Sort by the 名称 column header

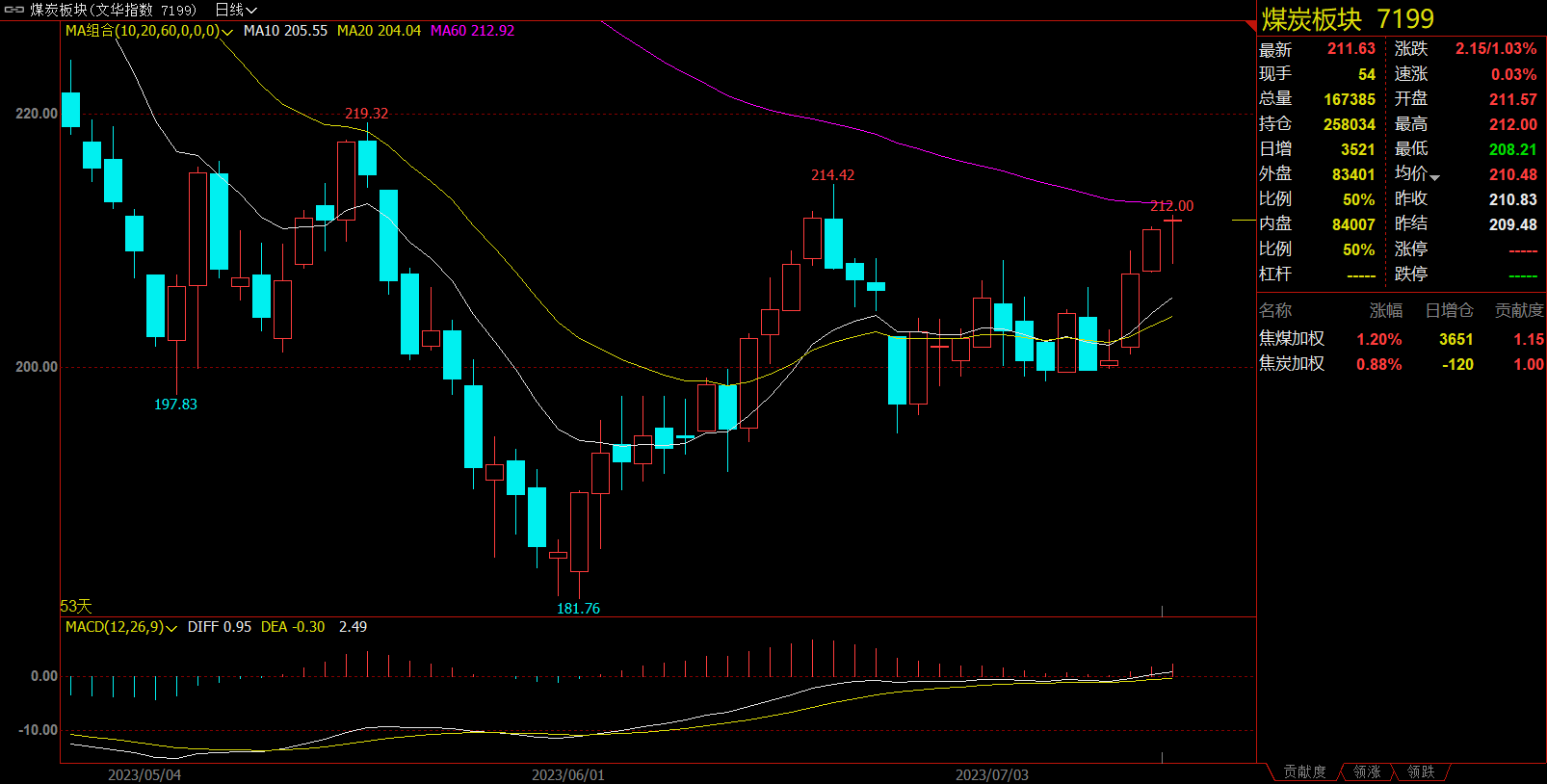pos(1275,310)
